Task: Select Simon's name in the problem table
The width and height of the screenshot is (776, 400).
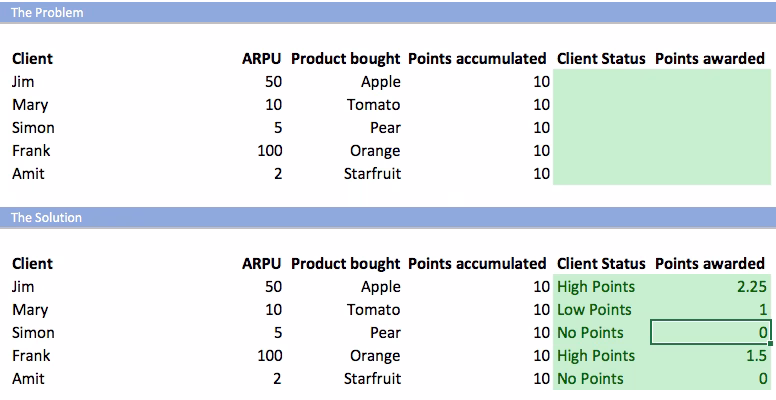Action: (x=33, y=128)
